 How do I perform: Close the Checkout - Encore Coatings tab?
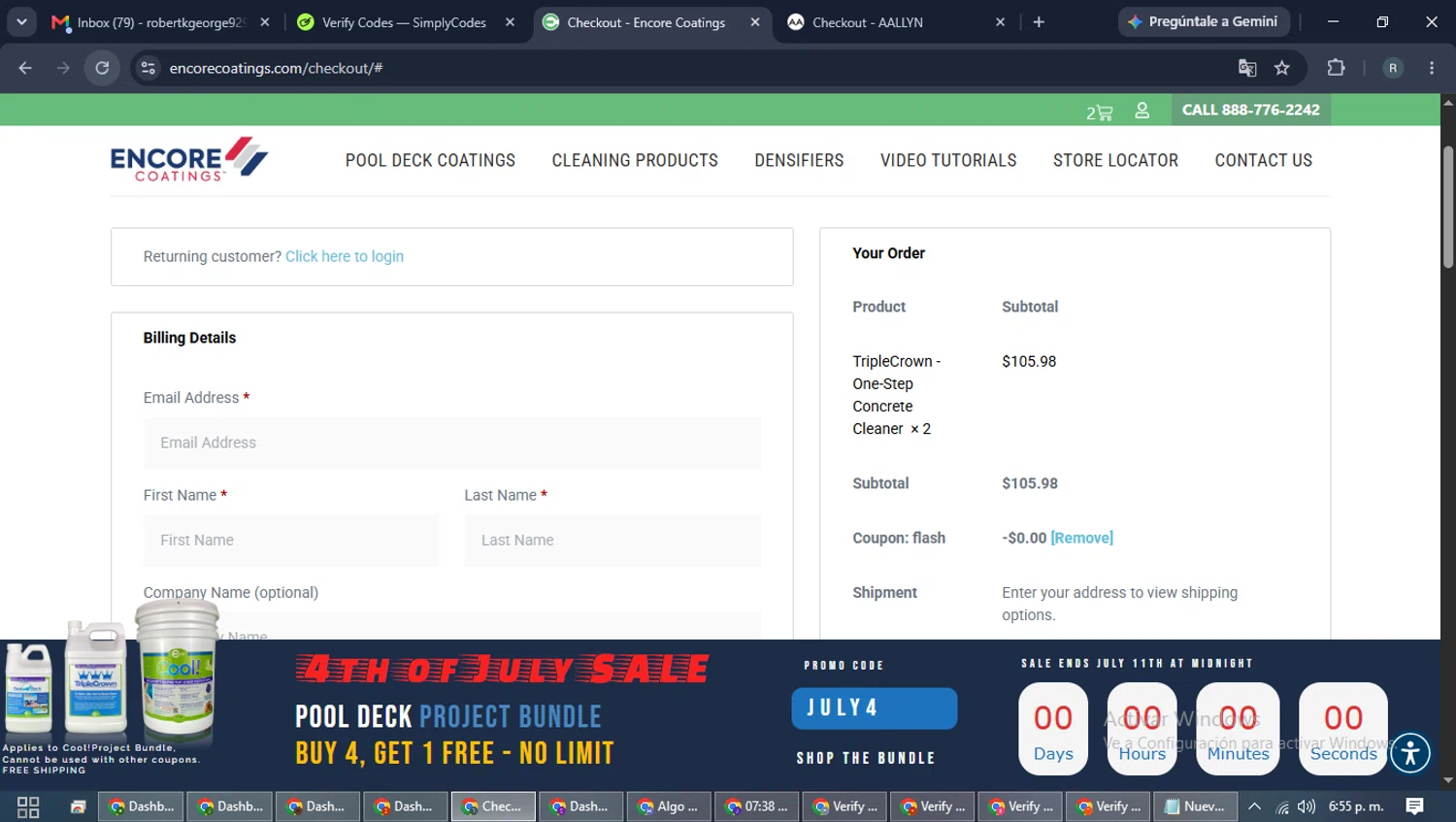755,22
